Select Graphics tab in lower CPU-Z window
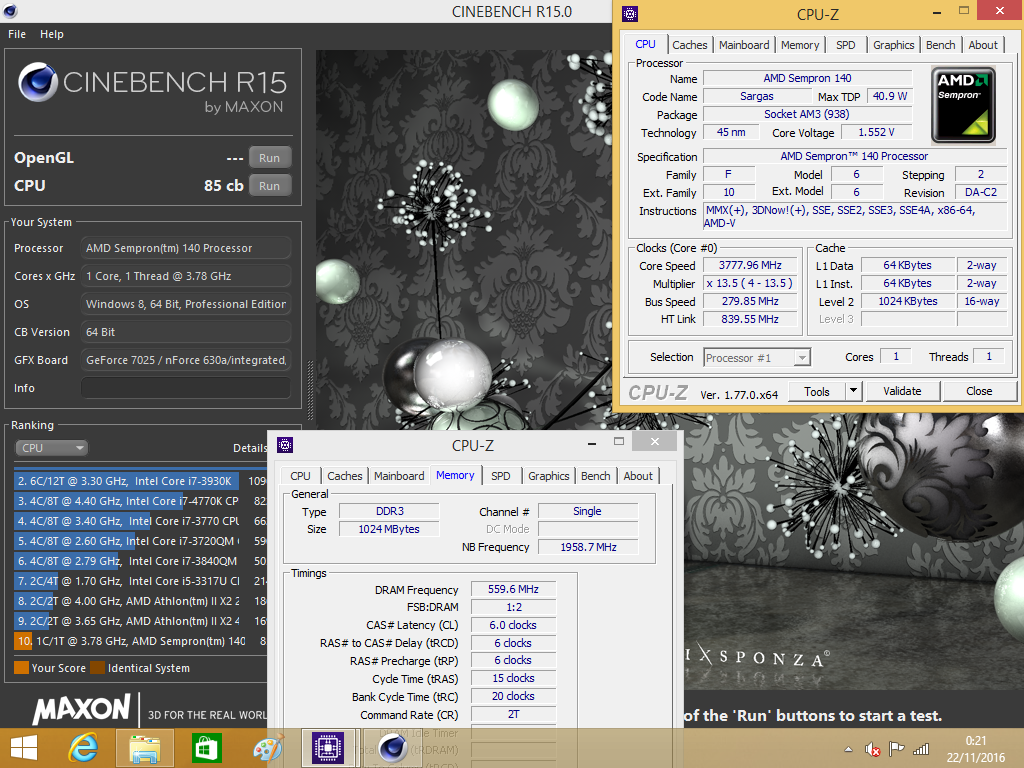 pyautogui.click(x=549, y=476)
